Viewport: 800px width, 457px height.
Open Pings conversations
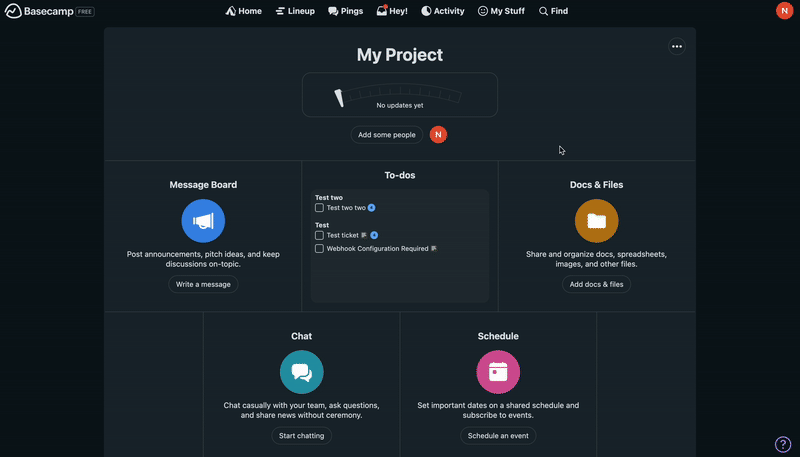(345, 11)
